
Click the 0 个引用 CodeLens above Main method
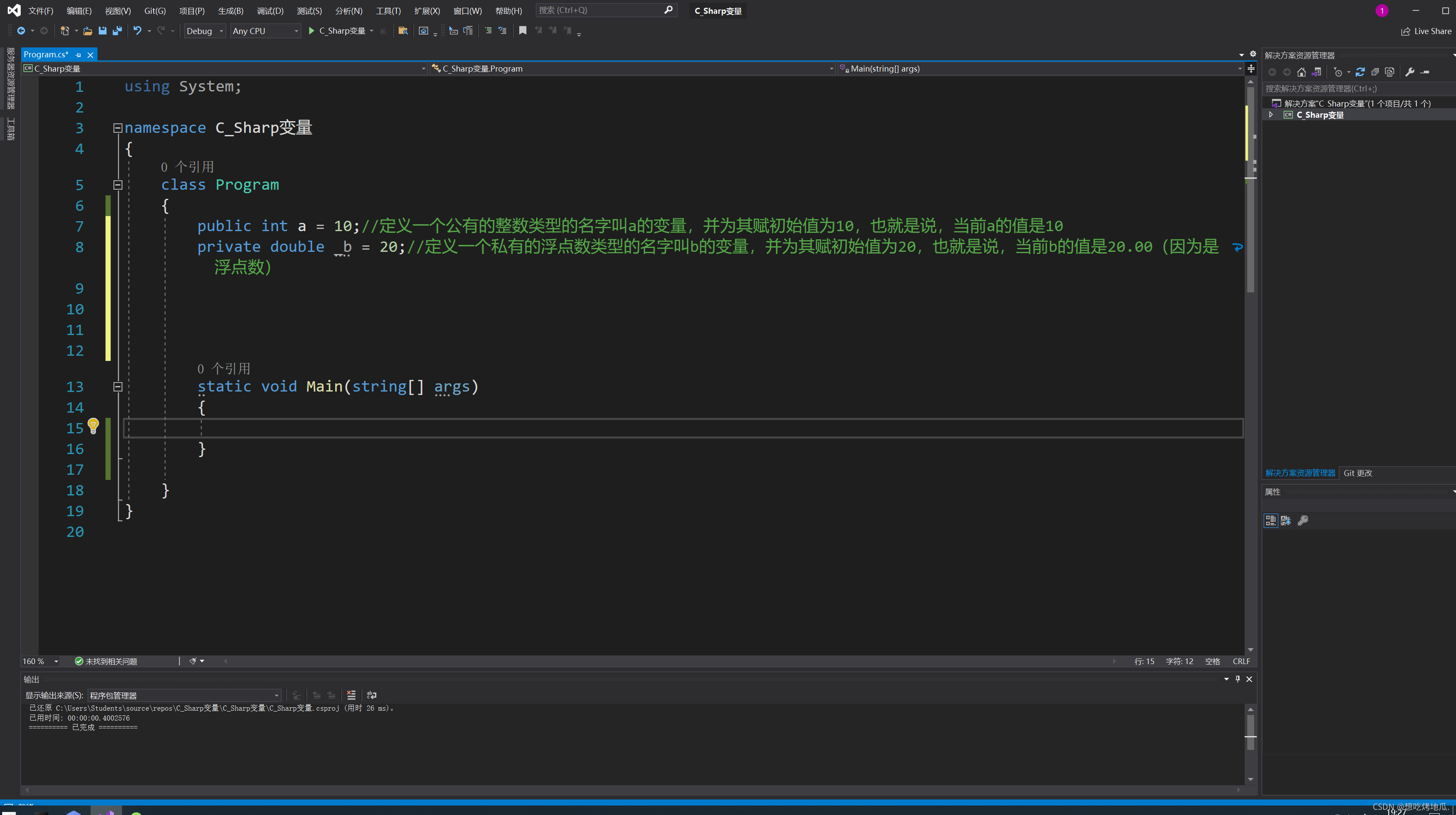click(x=223, y=369)
